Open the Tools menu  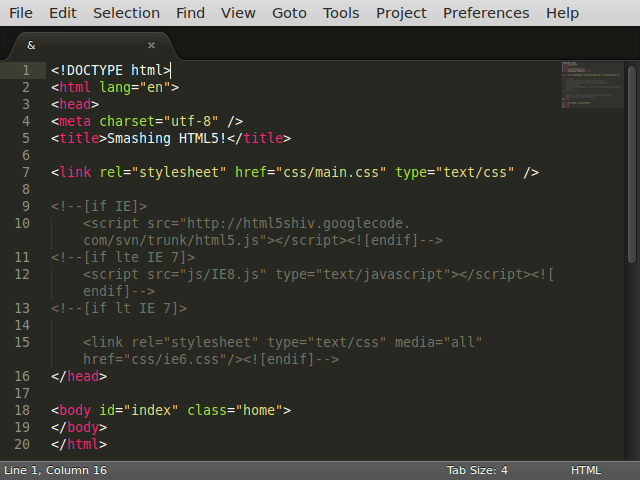pos(341,13)
